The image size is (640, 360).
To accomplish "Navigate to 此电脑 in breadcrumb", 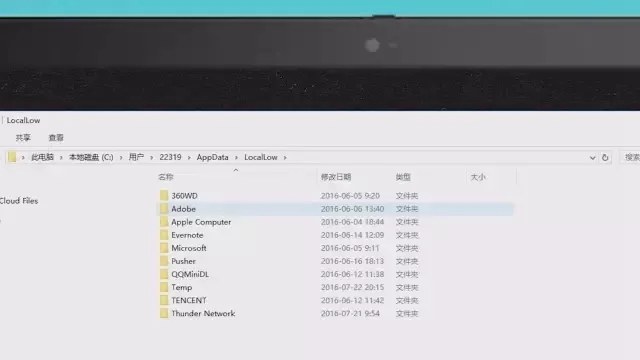I will (x=42, y=157).
